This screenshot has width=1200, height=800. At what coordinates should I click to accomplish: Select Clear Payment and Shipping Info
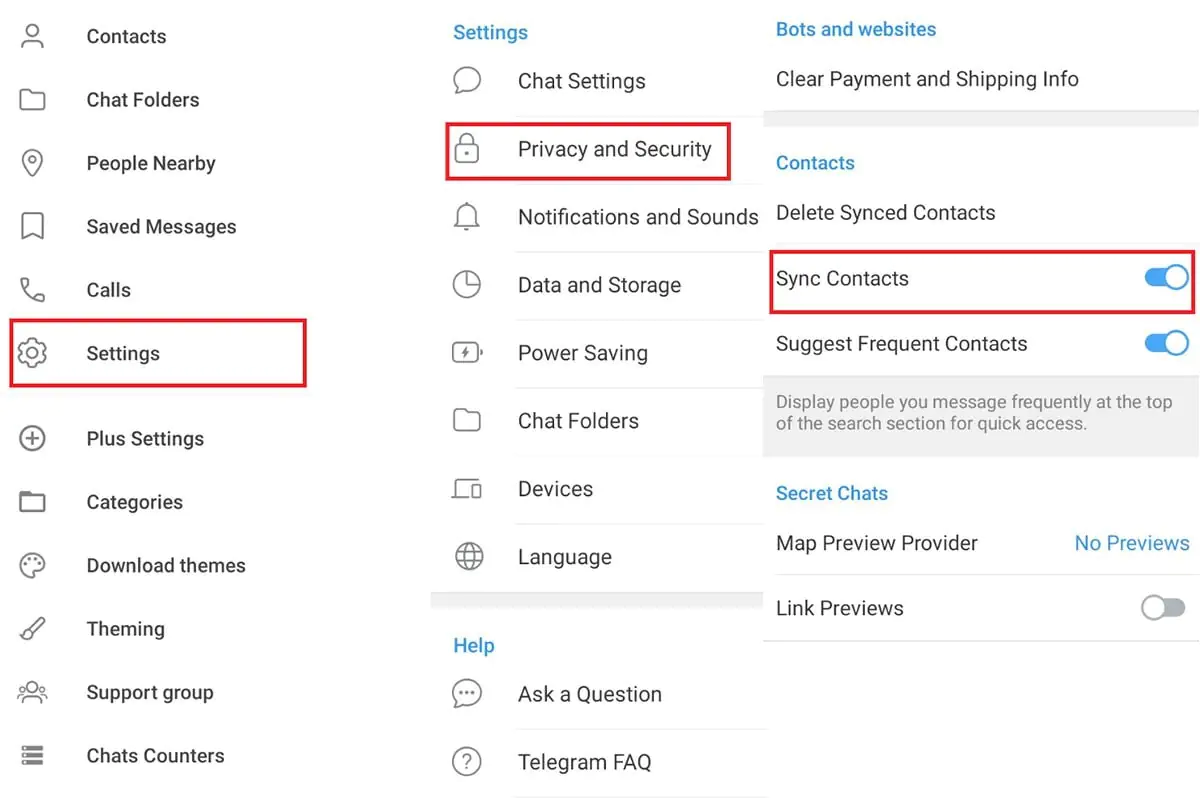927,79
